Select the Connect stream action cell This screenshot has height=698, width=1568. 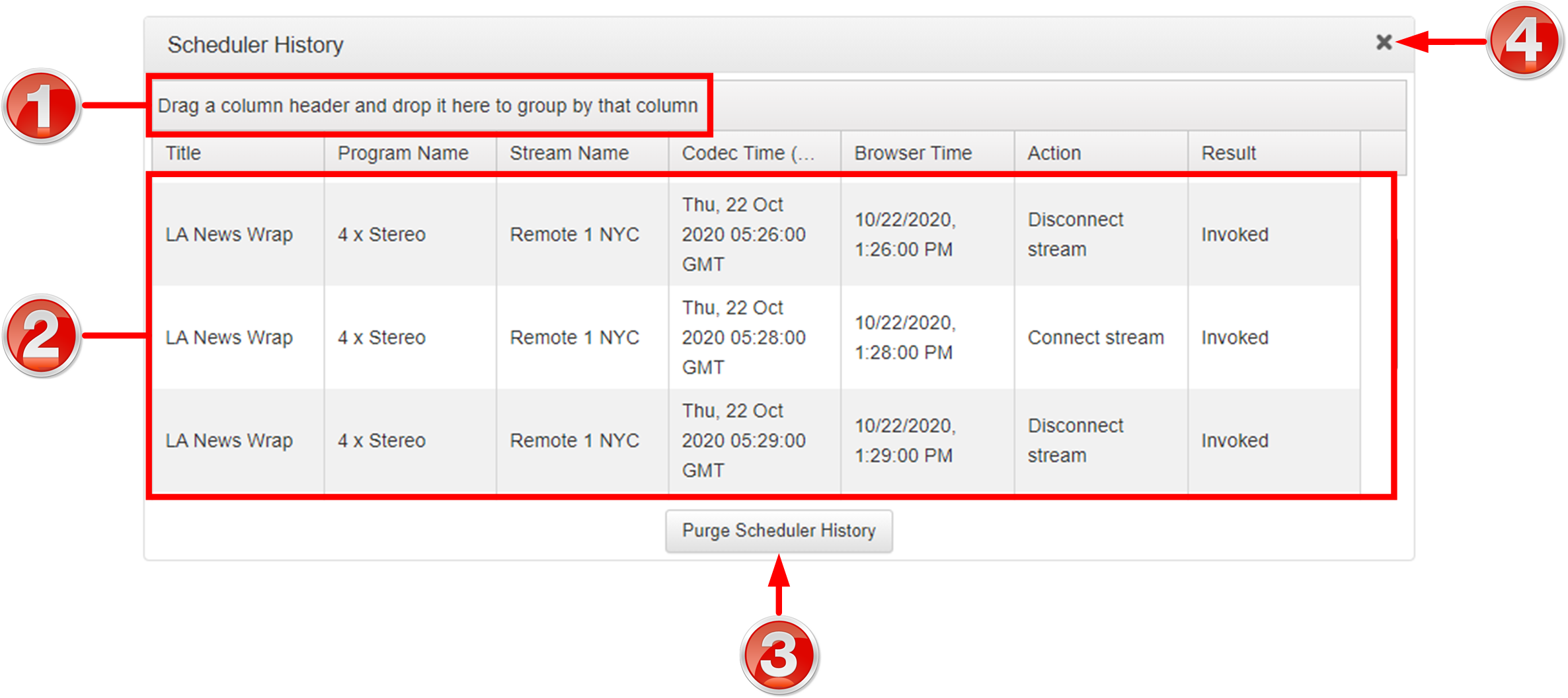pos(1095,338)
